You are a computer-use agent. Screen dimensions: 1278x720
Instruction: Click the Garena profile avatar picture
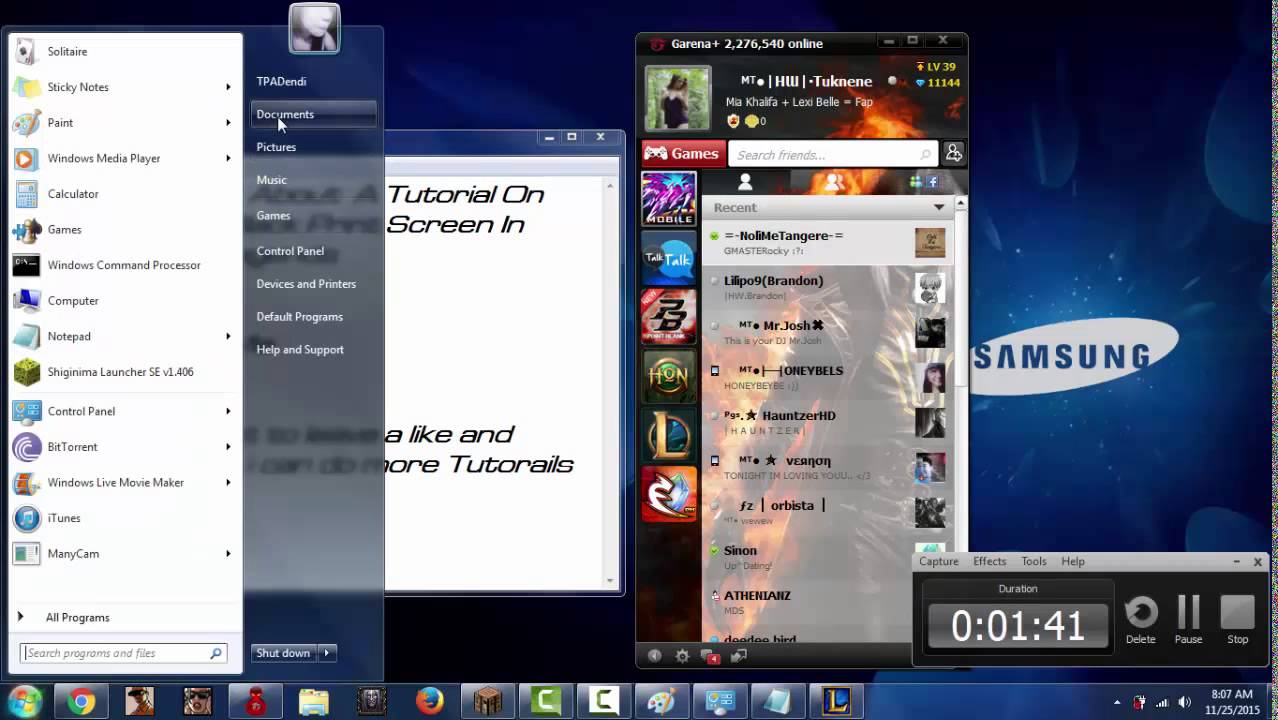coord(677,98)
